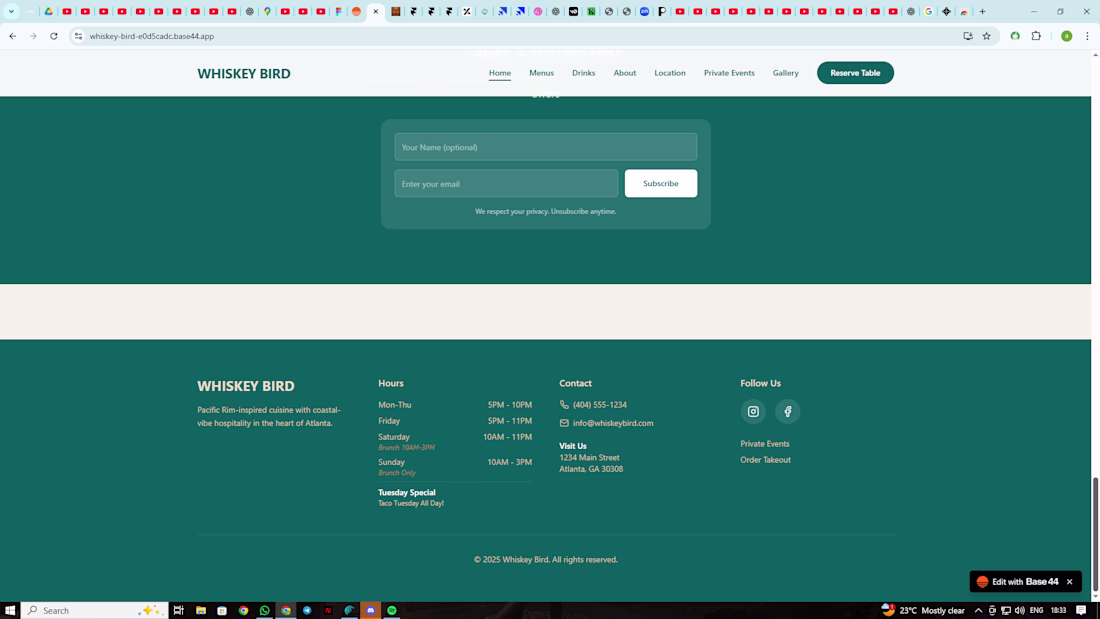Image resolution: width=1100 pixels, height=619 pixels.
Task: Open a new browser tab with plus
Action: click(x=982, y=11)
